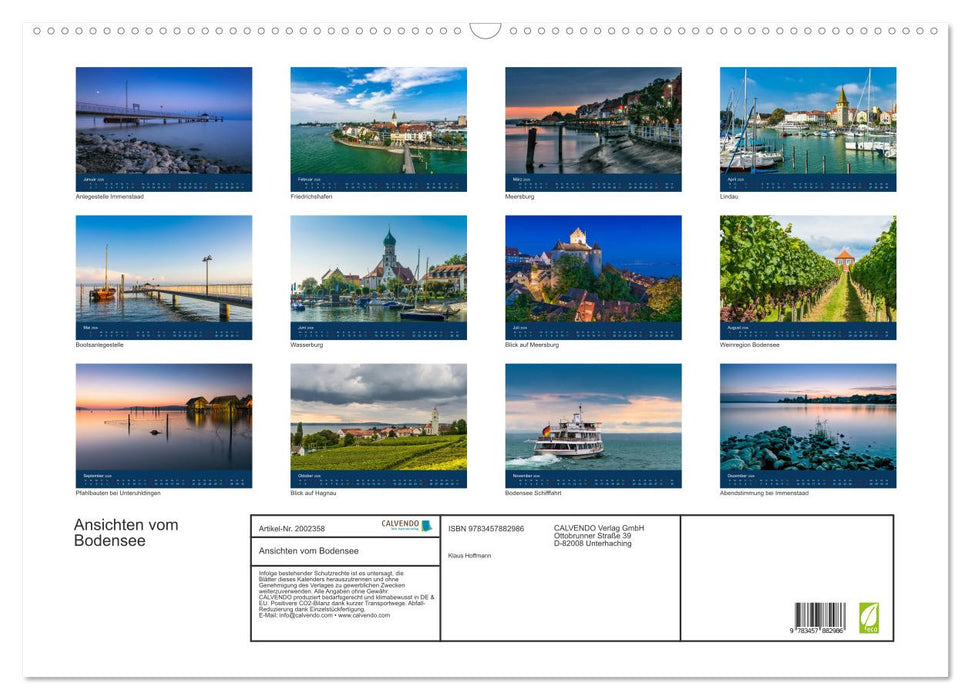971x700 pixels.
Task: Select the Artikel-Nr. 2002358 field
Action: click(x=291, y=527)
